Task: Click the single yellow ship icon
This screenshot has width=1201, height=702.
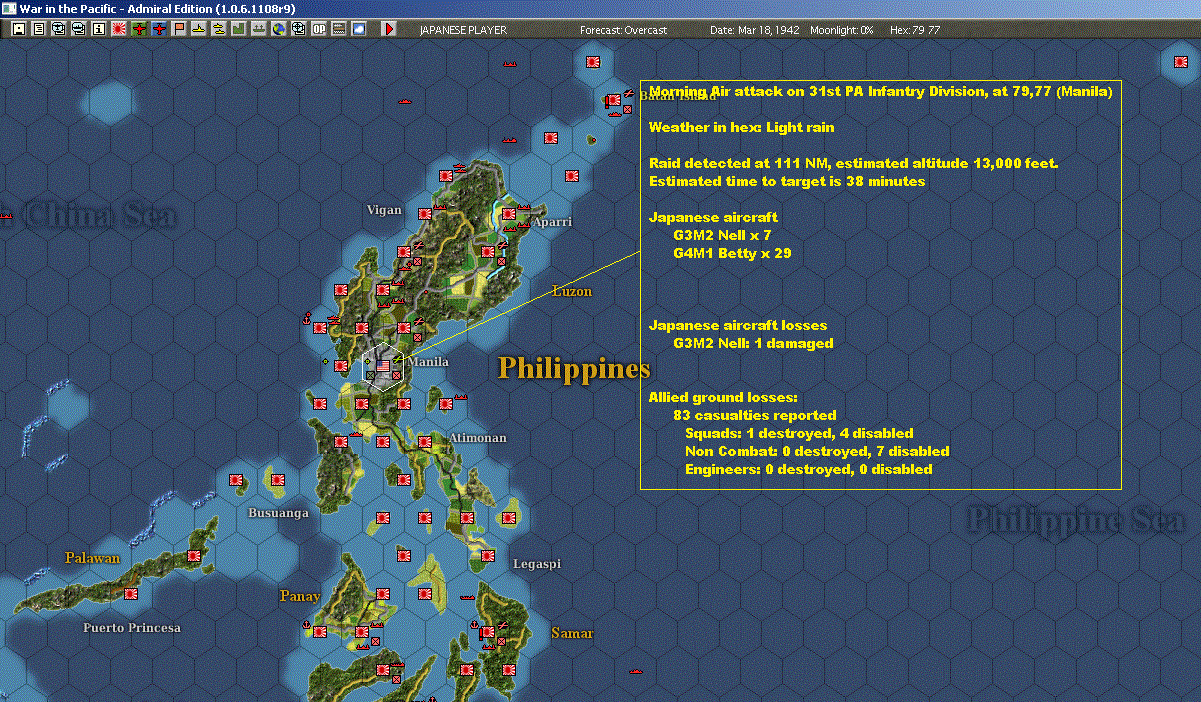Action: pos(199,30)
